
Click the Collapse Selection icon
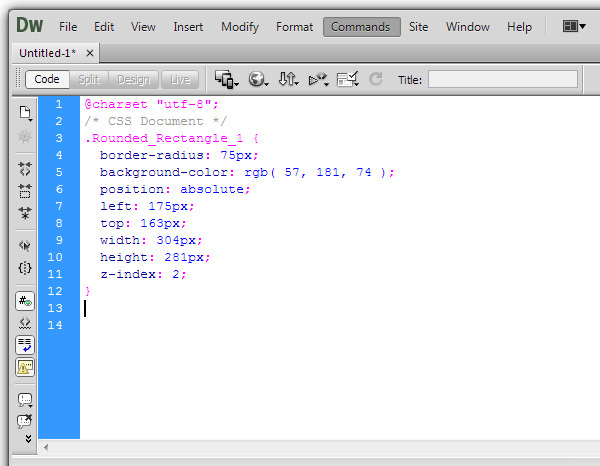point(25,190)
